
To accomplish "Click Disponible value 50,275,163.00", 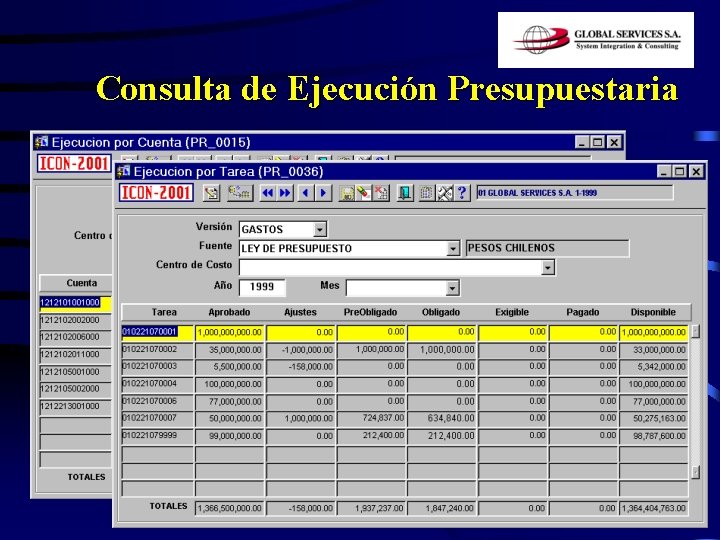I will click(x=653, y=419).
